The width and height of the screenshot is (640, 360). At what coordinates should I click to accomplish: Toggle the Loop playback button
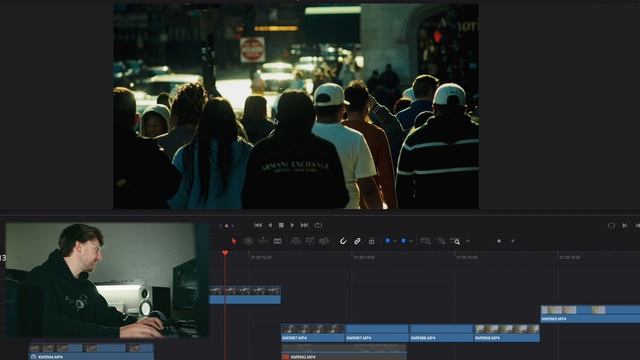tap(318, 225)
